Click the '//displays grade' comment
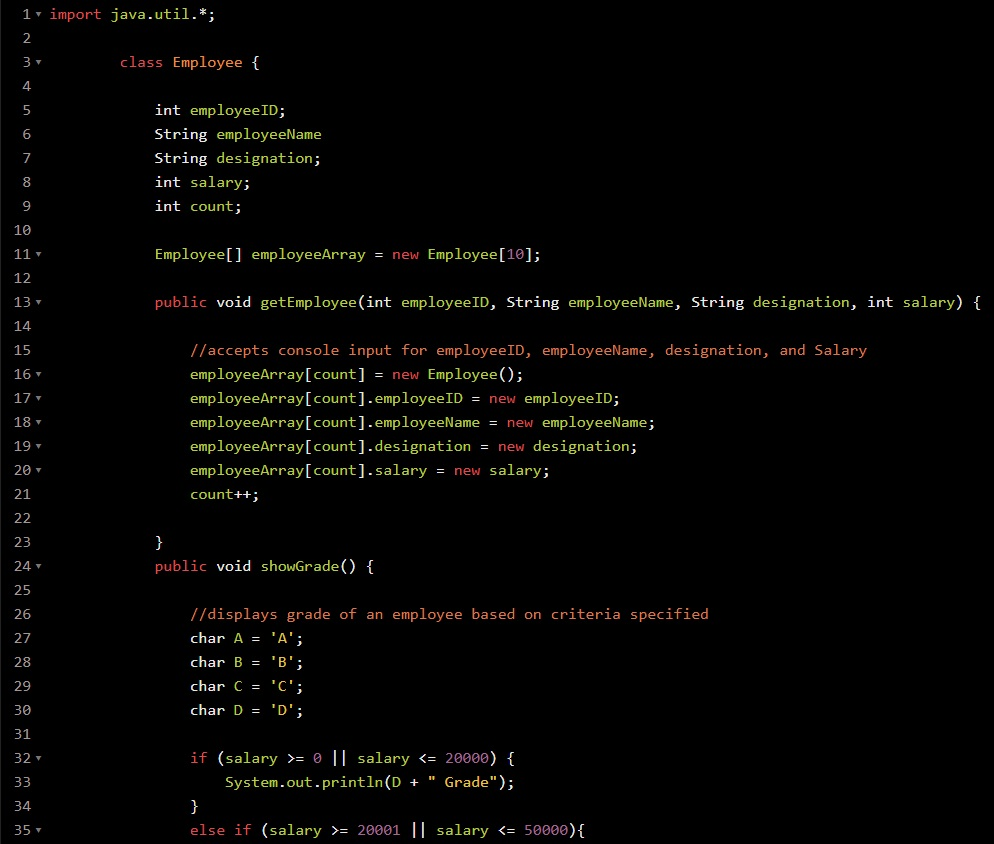 pyautogui.click(x=449, y=614)
